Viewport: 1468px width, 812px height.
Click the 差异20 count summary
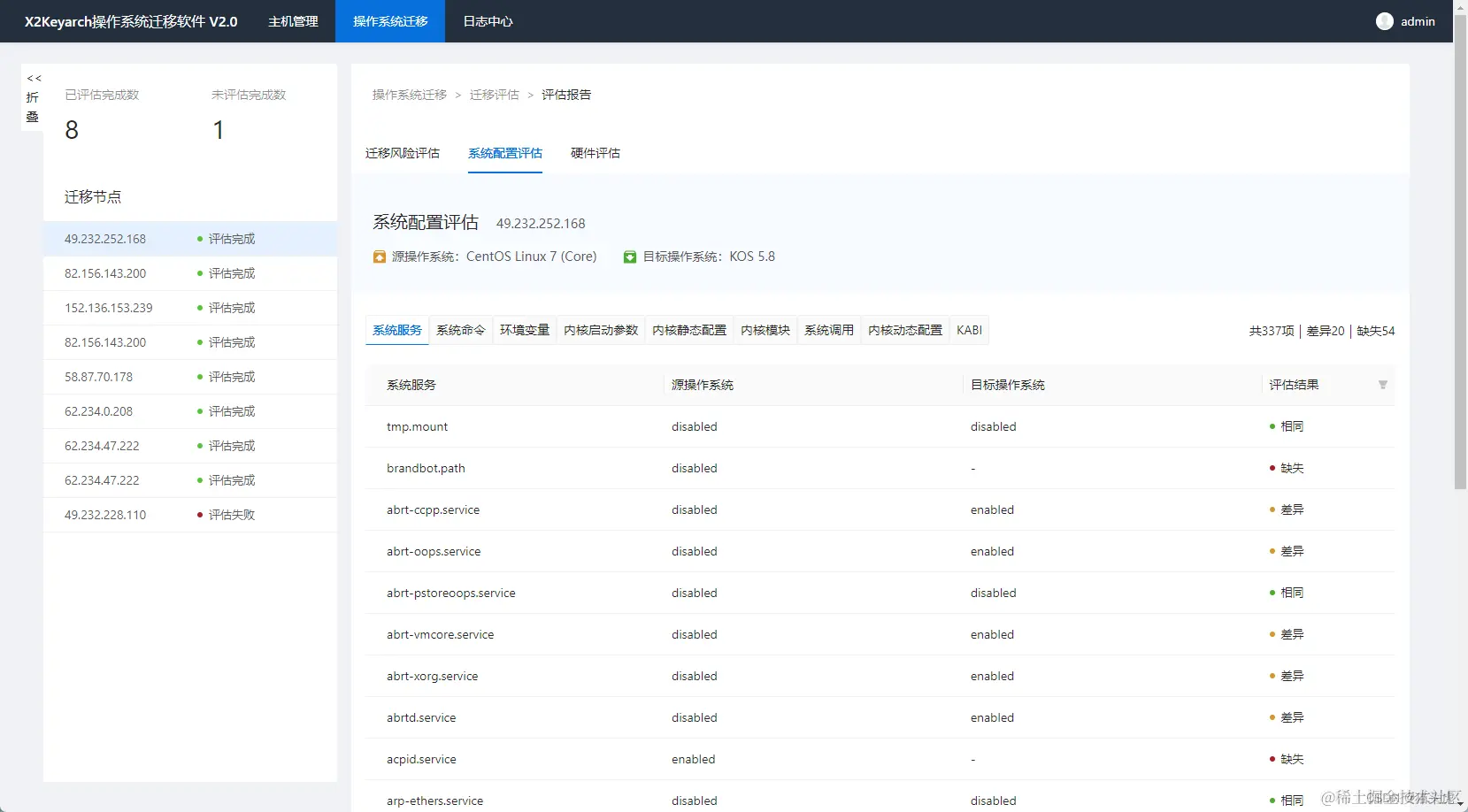coord(1326,331)
